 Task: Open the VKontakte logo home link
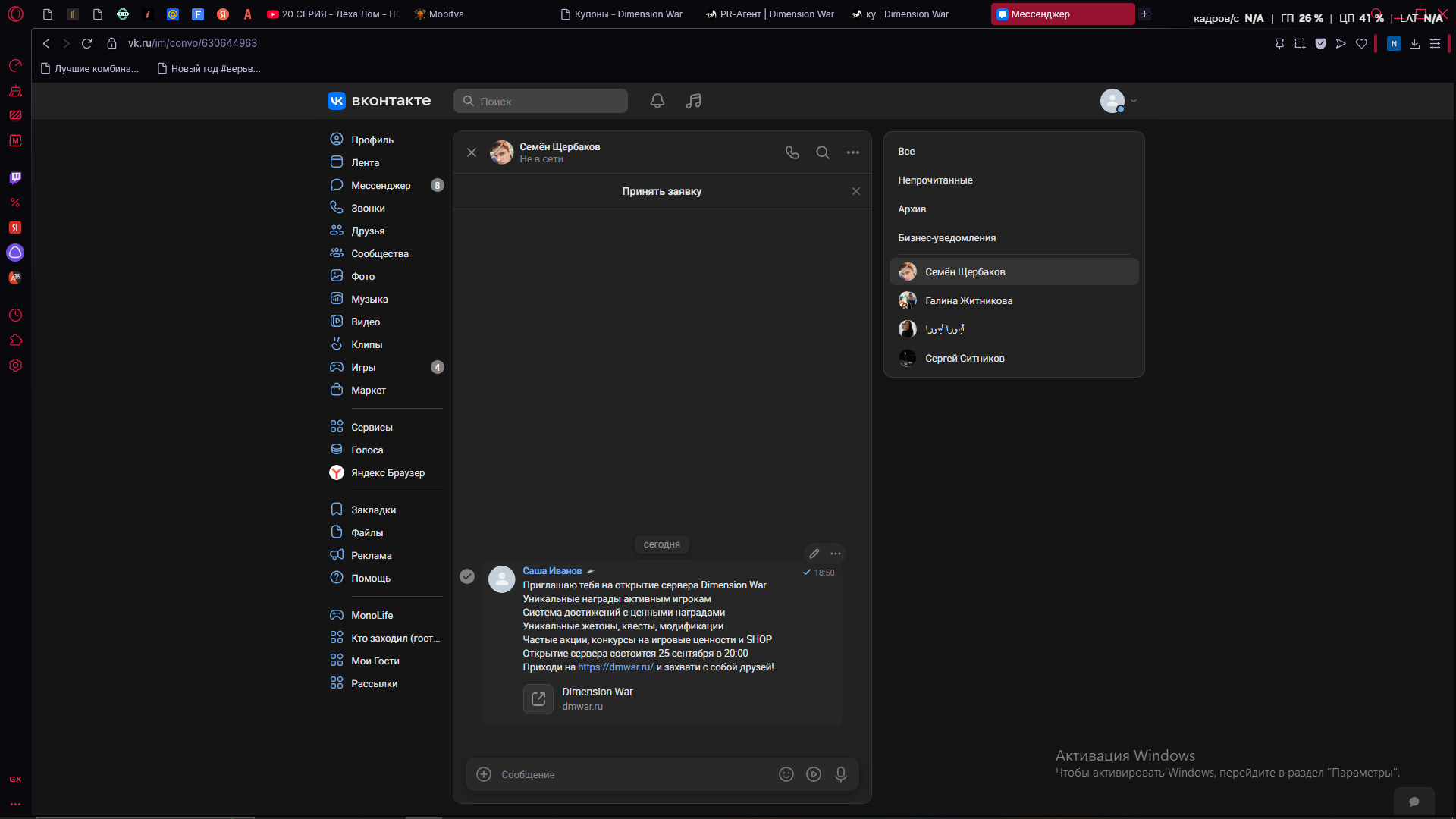click(379, 101)
